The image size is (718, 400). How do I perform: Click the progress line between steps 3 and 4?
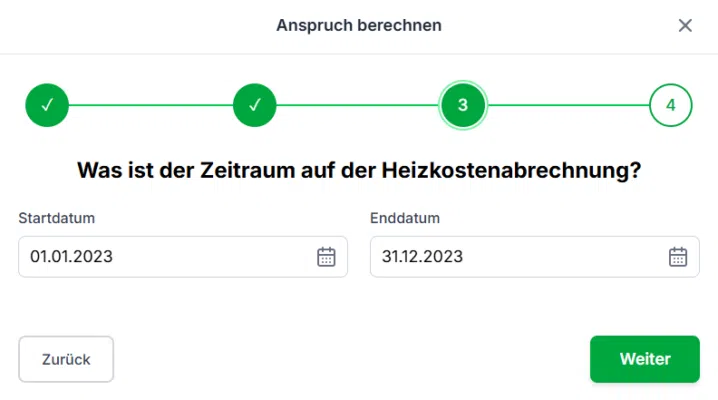click(x=567, y=105)
